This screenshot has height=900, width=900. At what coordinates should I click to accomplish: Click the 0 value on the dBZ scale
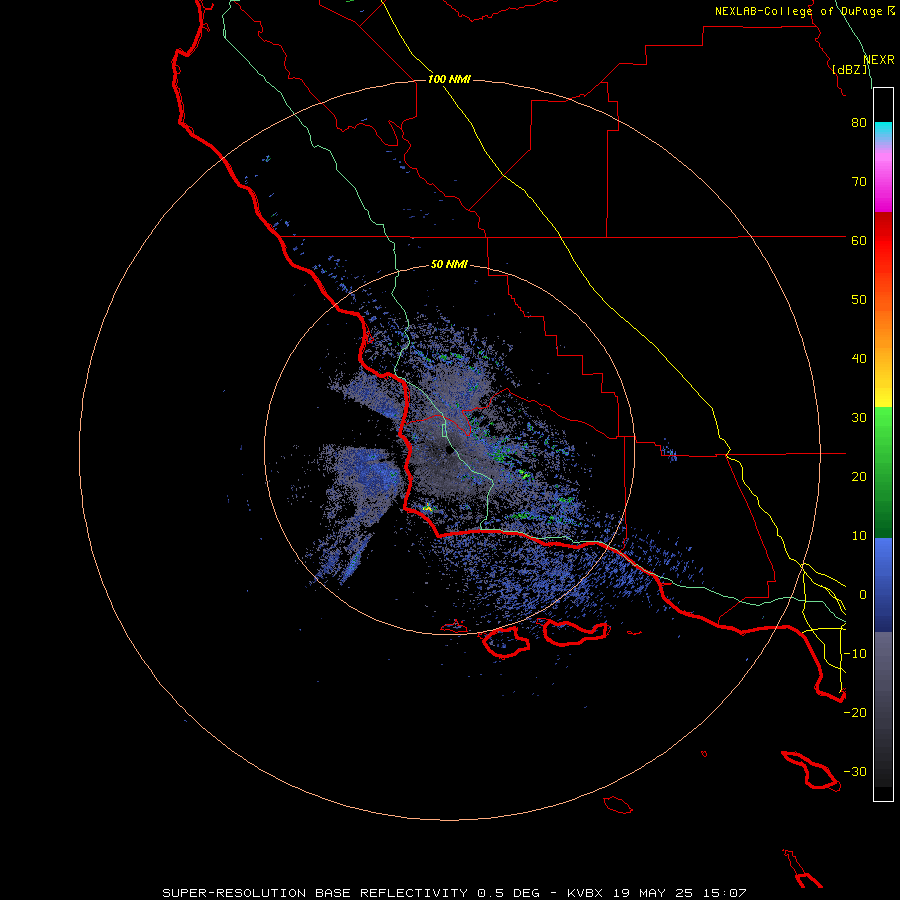(863, 595)
